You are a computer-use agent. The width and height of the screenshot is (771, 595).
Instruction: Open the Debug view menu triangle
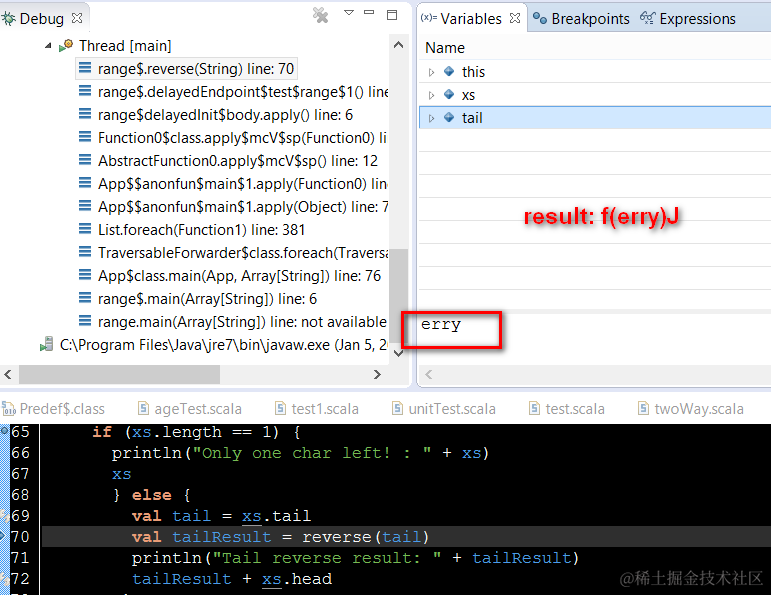tap(349, 13)
